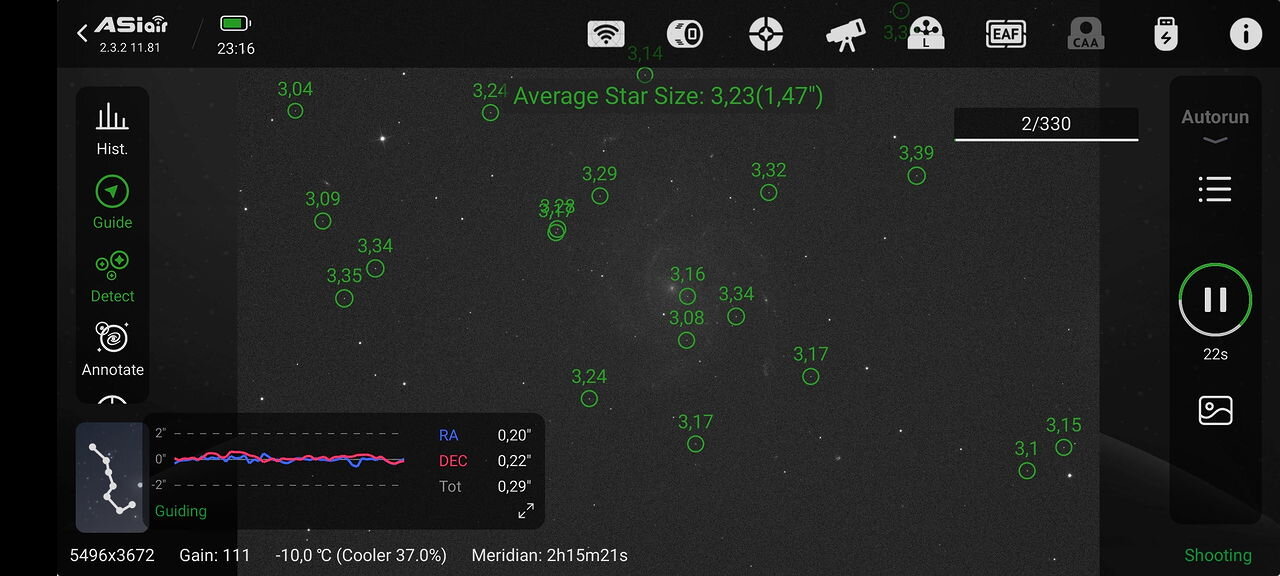Click the 23:16 clock time

point(236,48)
